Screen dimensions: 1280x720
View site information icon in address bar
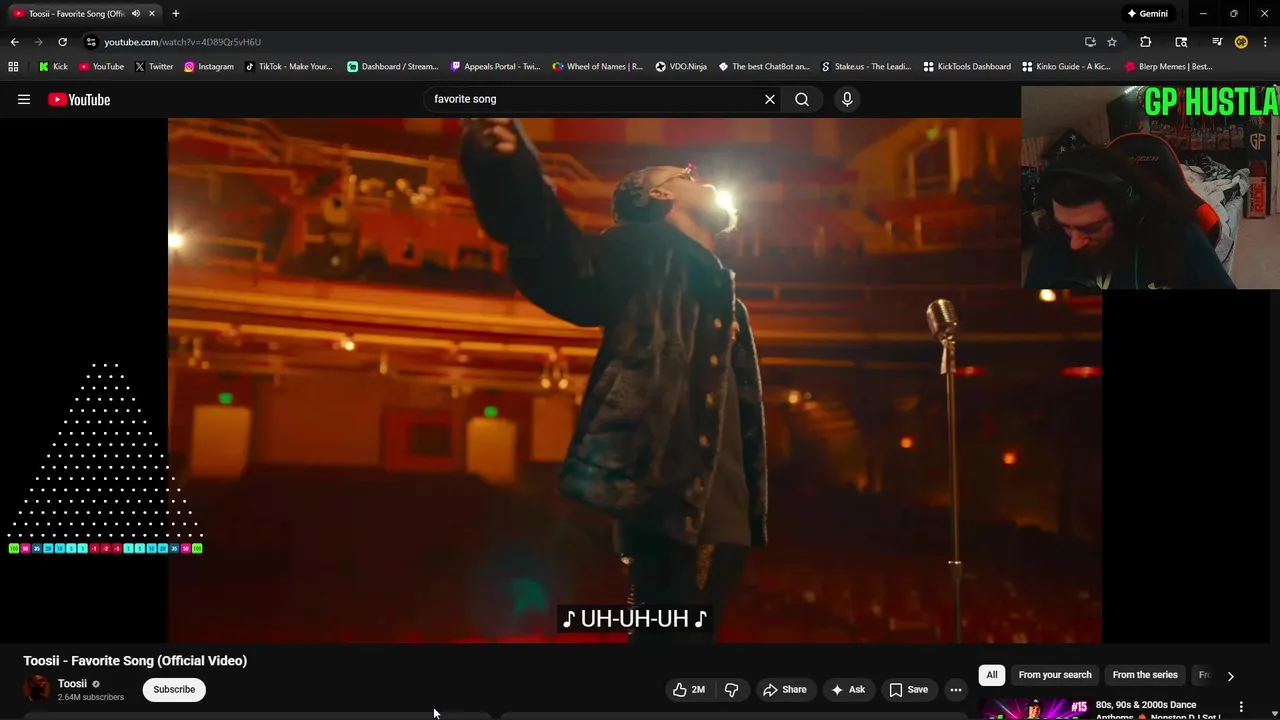(x=91, y=42)
